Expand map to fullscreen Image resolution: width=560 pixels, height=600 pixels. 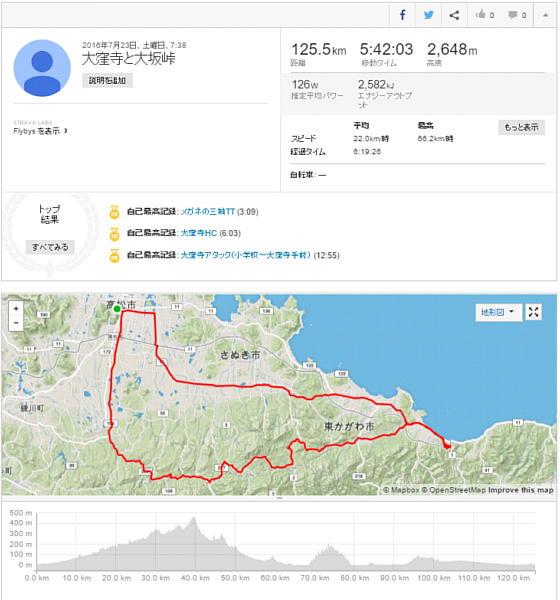[x=534, y=312]
